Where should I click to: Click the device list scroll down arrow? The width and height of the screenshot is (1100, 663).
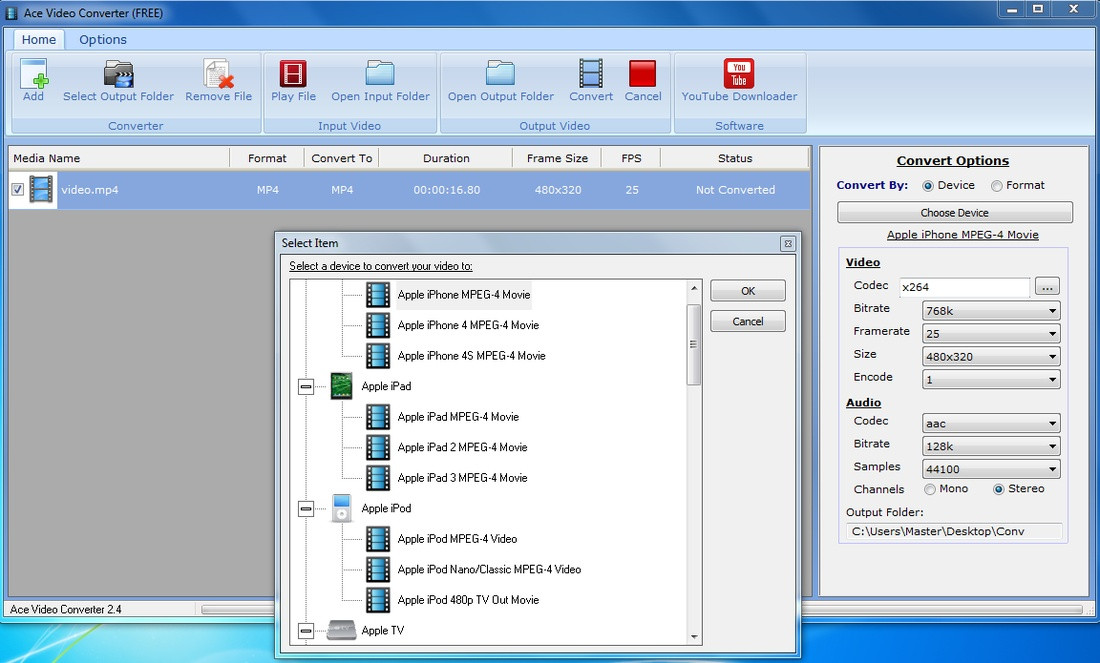coord(693,637)
